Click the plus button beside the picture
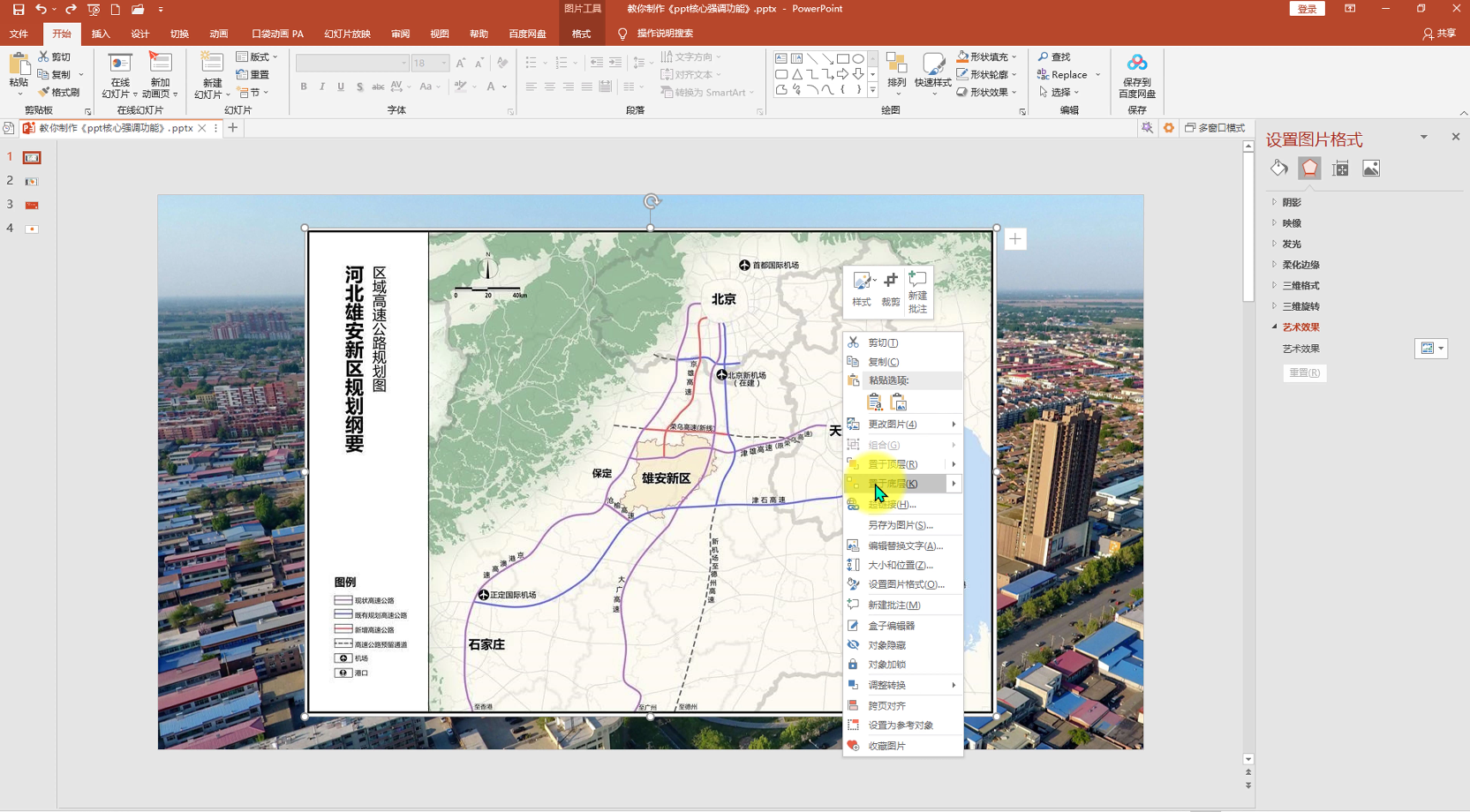Screen dimensions: 1470x812 [1015, 239]
